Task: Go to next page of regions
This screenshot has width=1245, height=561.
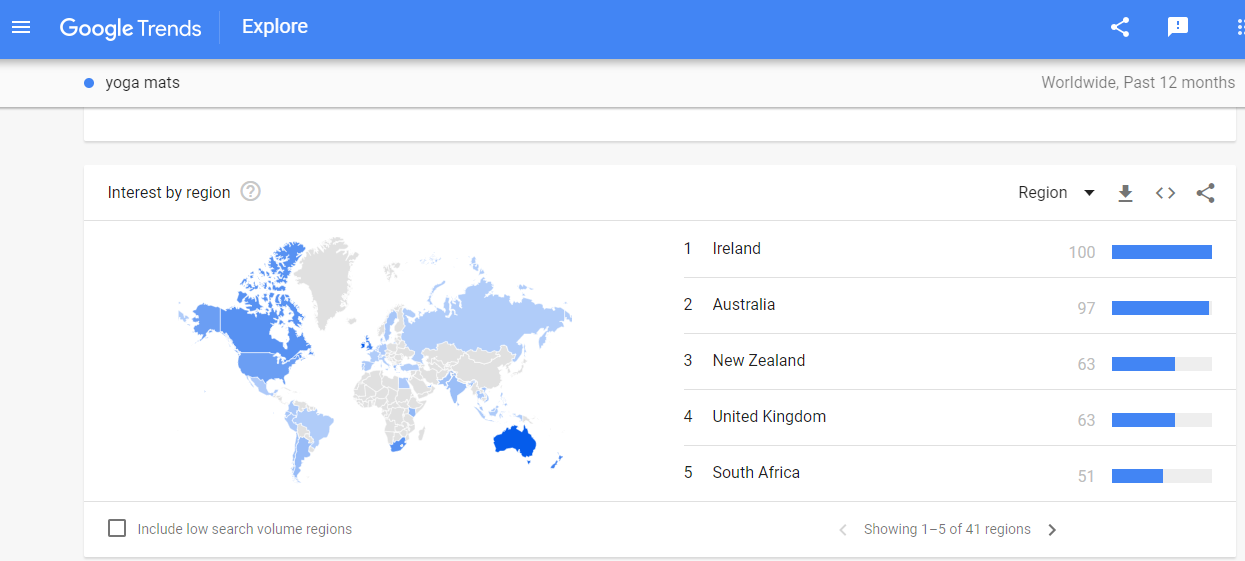Action: click(1052, 530)
